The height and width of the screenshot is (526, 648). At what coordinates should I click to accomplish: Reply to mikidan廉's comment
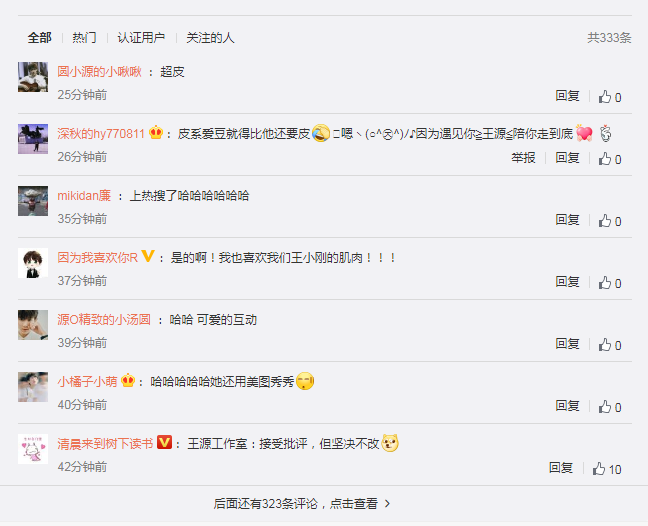(x=567, y=219)
